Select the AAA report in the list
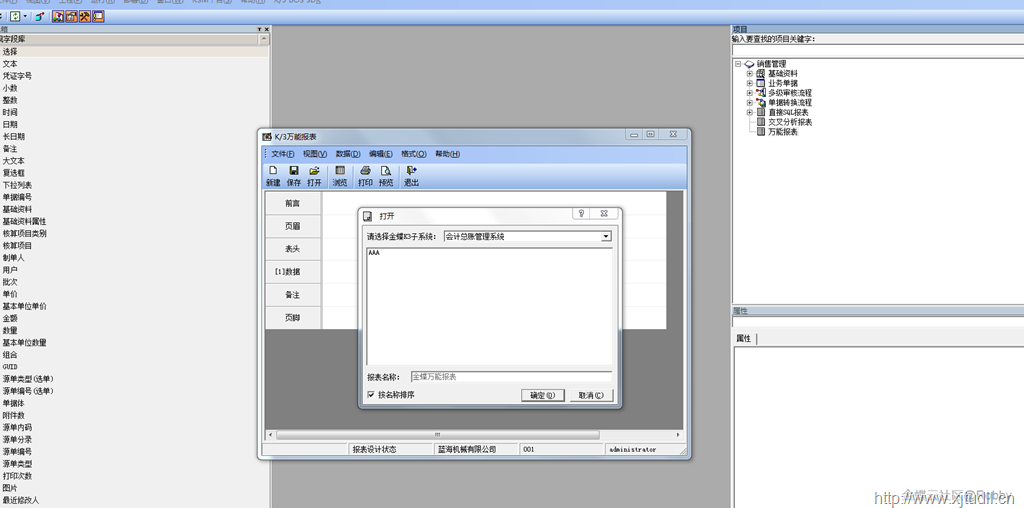1024x508 pixels. click(374, 253)
